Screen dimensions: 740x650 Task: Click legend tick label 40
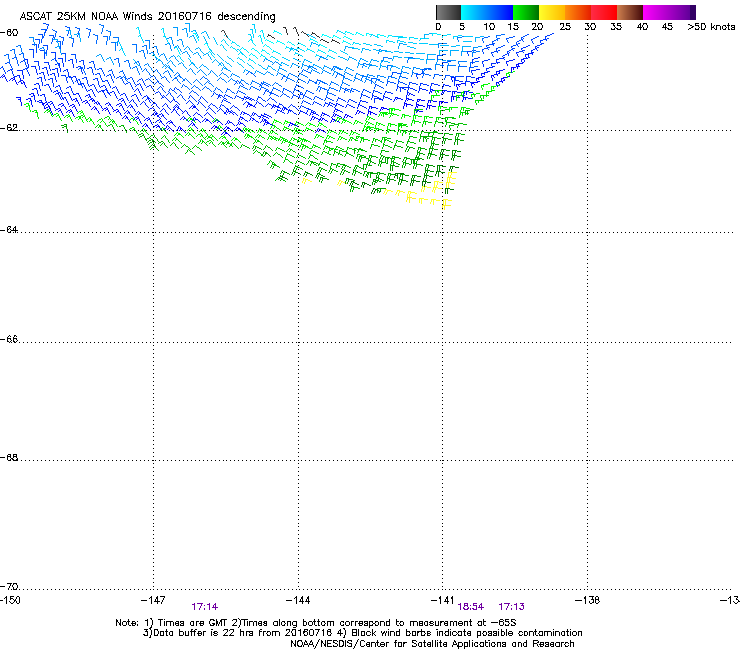click(642, 26)
